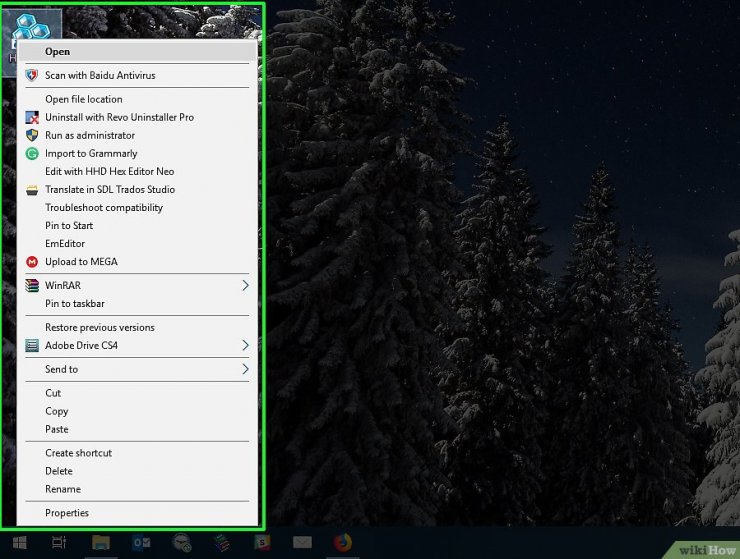
Task: Select Cut from the context menu
Action: pyautogui.click(x=137, y=393)
